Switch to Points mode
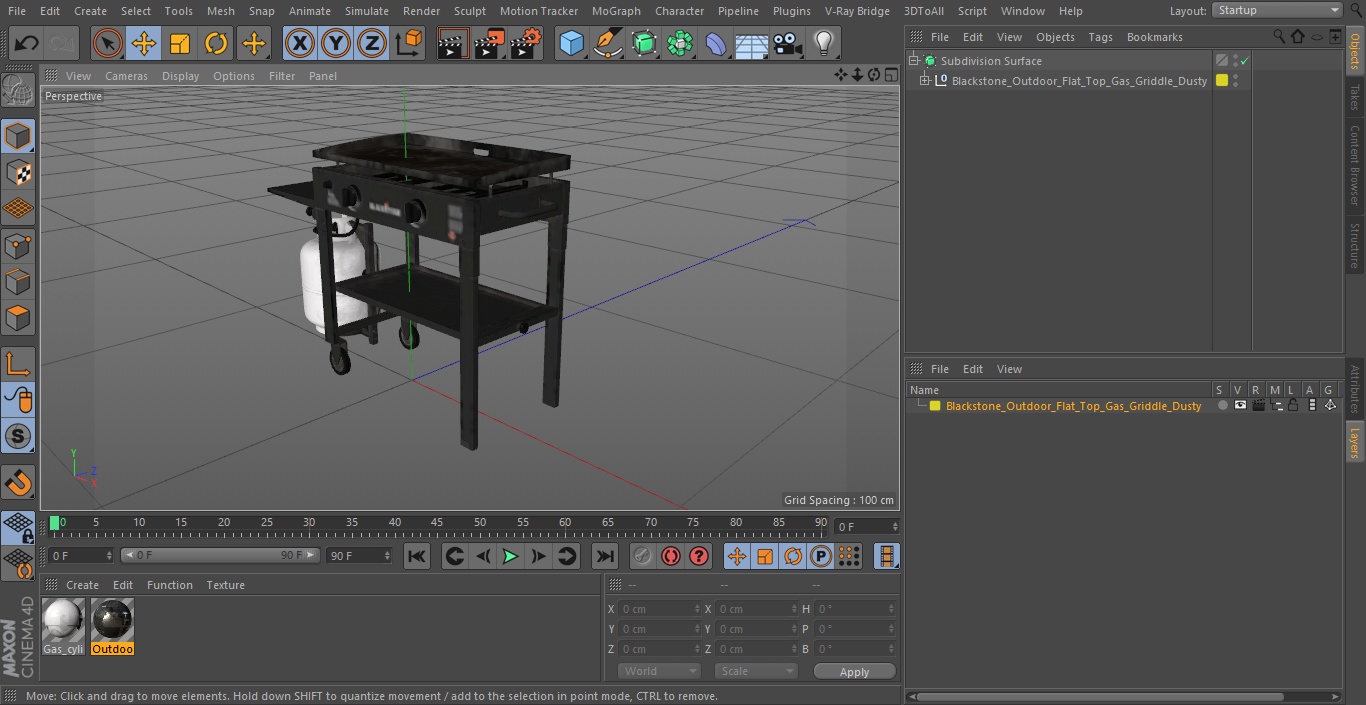The width and height of the screenshot is (1366, 705). (x=18, y=245)
